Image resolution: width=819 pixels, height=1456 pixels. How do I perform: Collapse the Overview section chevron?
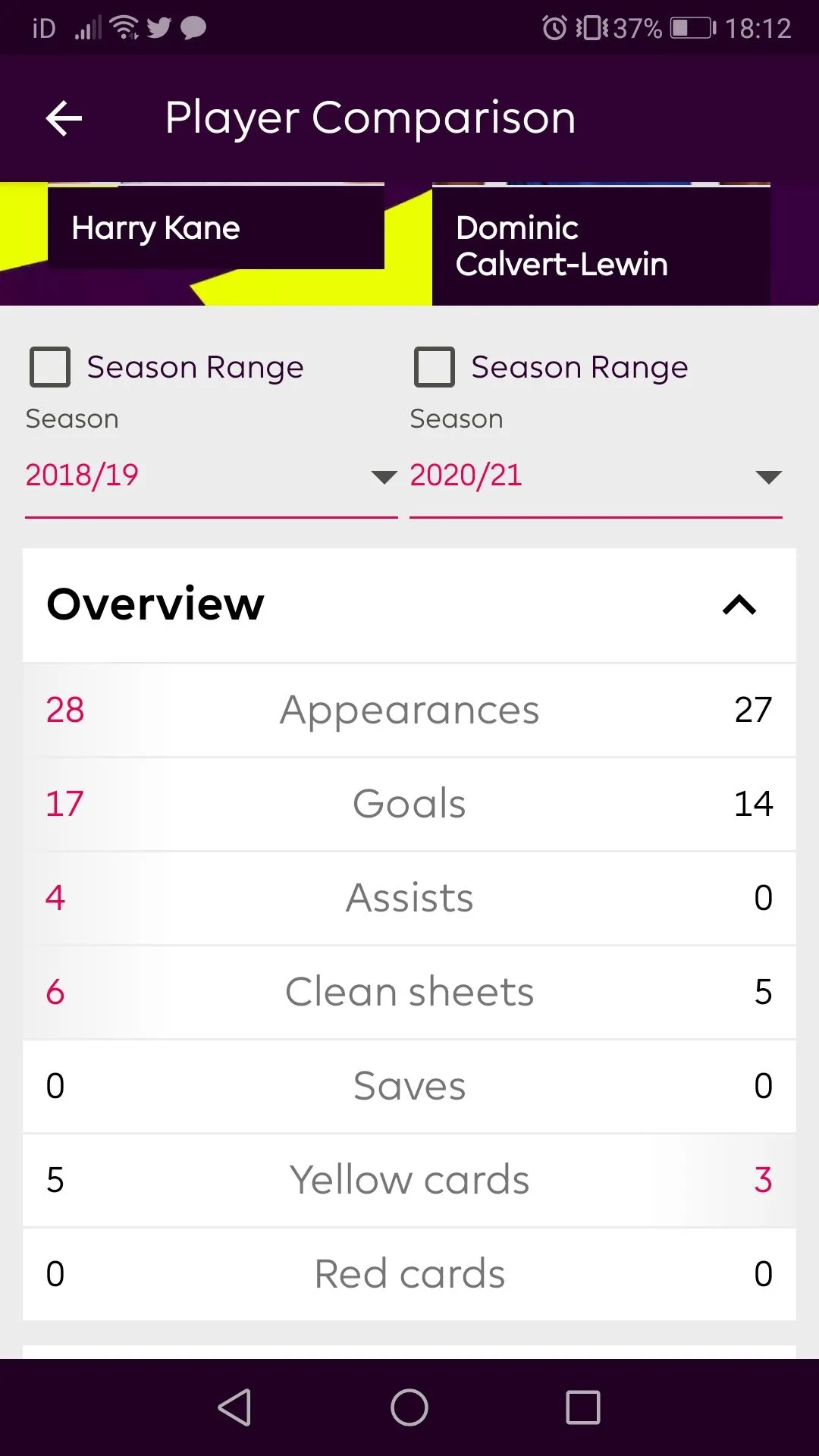pos(739,604)
